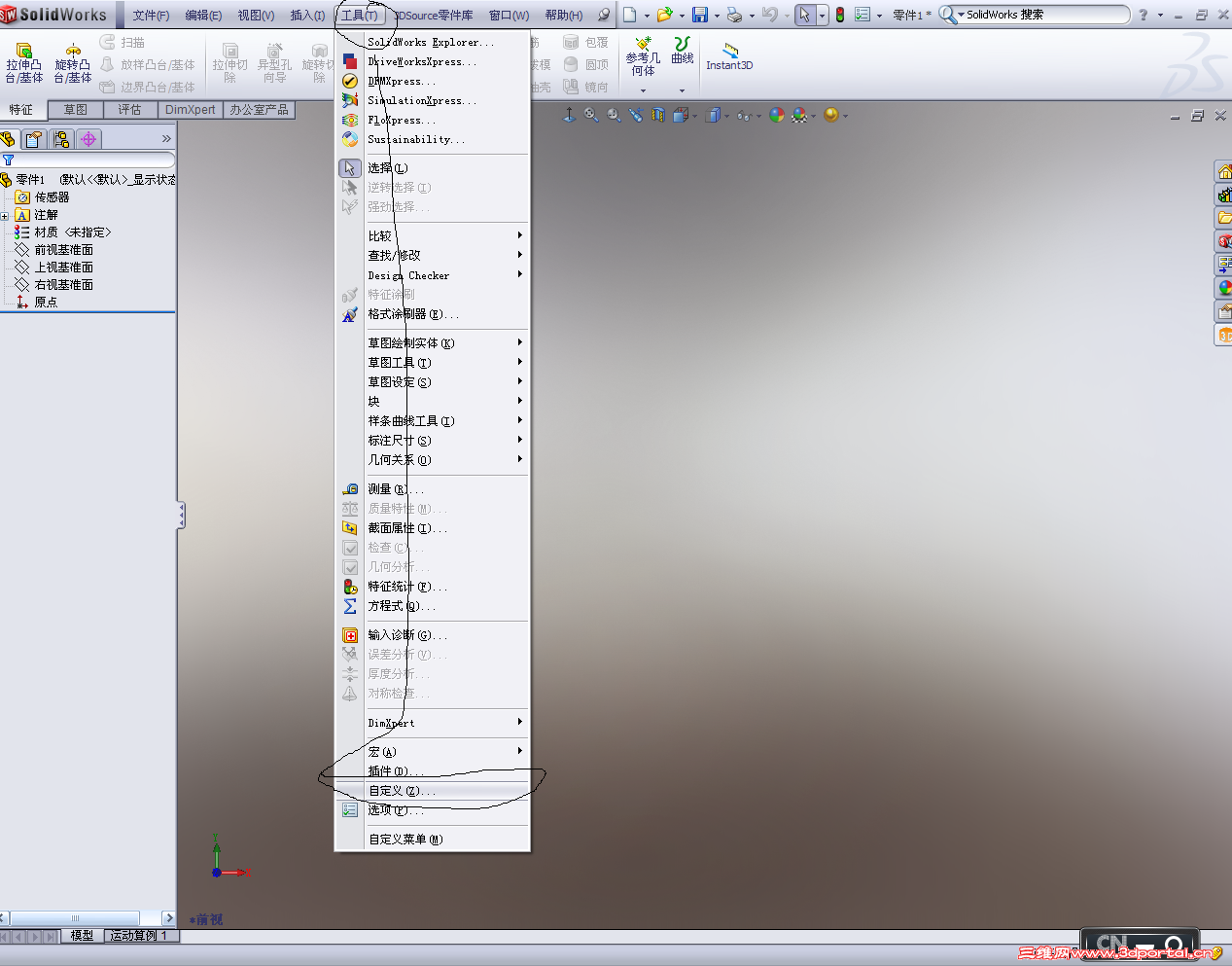Open the 窗口(W) menu
1232x966 pixels.
click(509, 16)
